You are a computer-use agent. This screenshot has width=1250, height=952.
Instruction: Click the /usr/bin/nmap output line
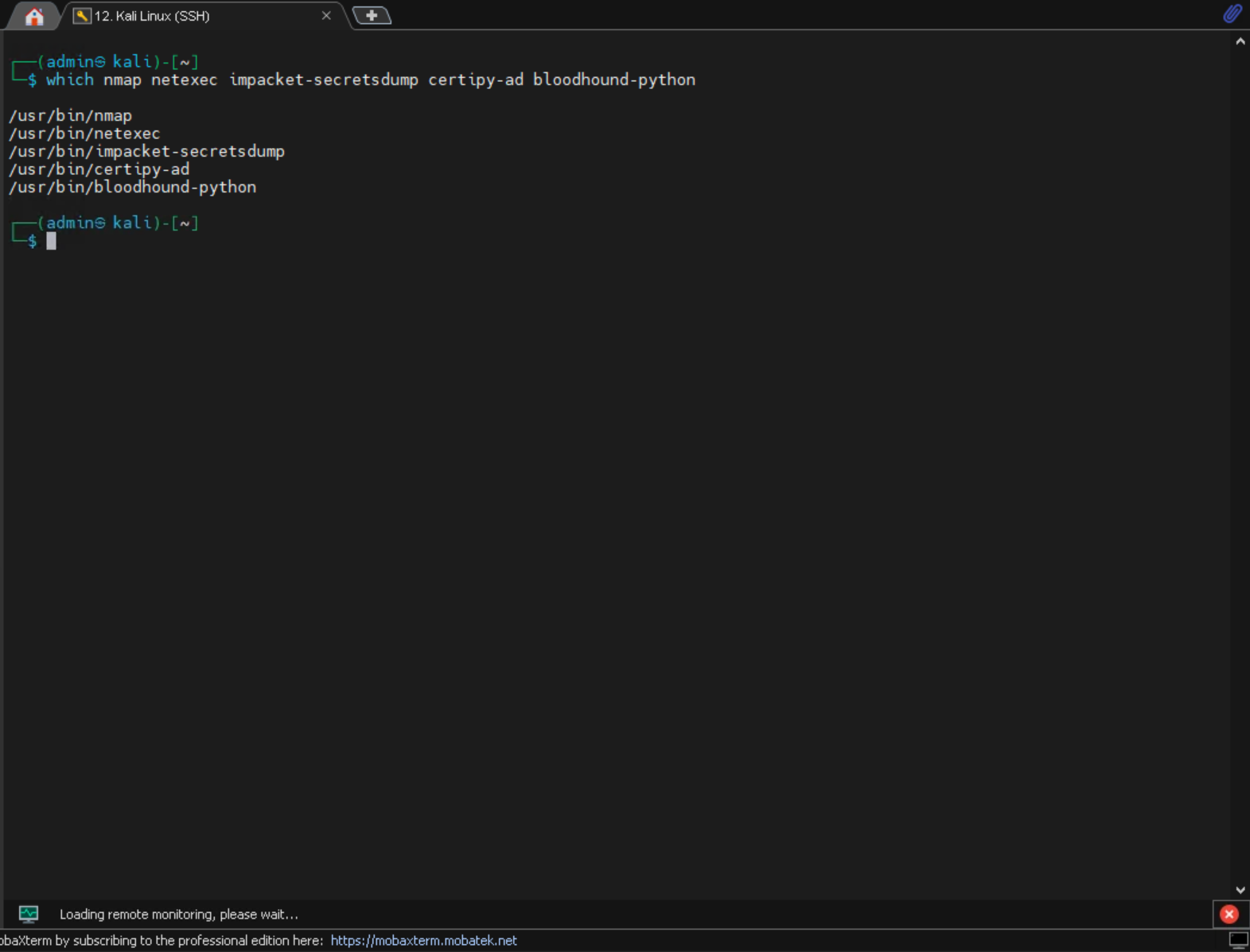[70, 116]
